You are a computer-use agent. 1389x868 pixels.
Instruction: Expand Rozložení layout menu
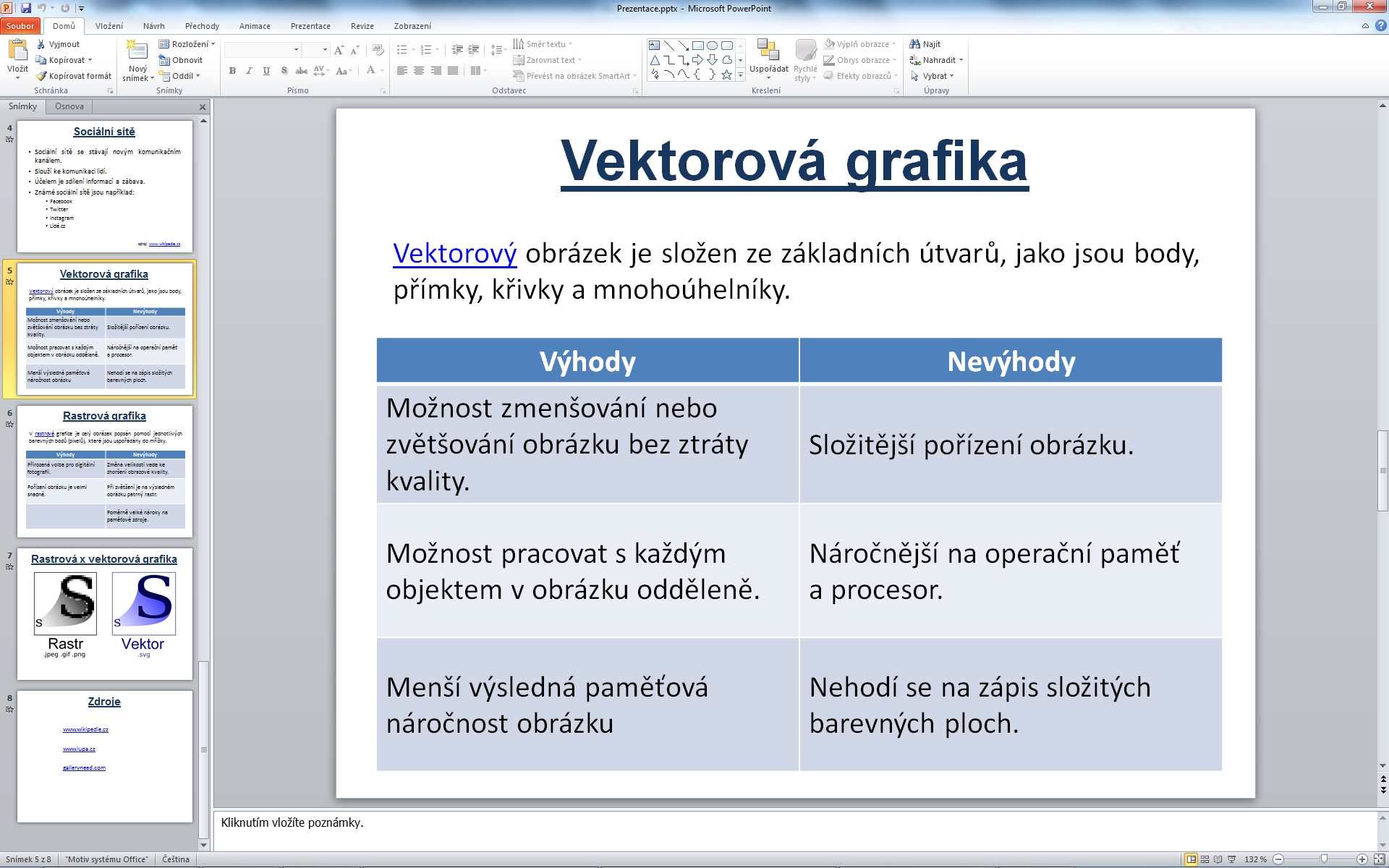(x=187, y=44)
